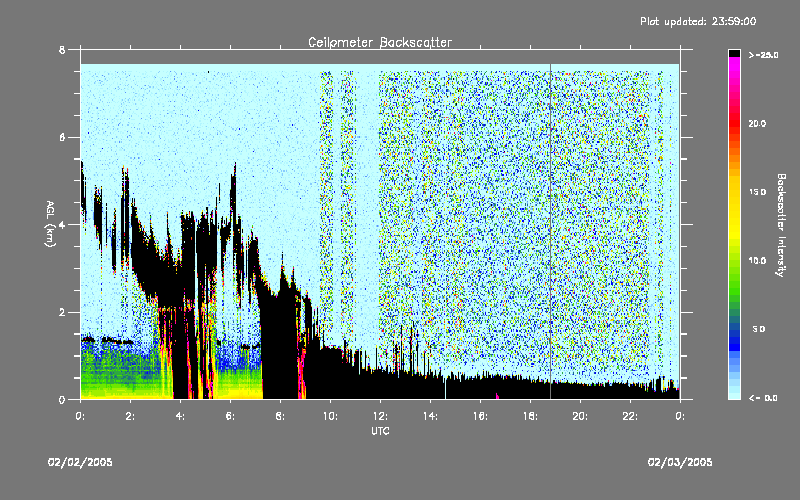Pick the red segment of the colorbar

(x=734, y=122)
